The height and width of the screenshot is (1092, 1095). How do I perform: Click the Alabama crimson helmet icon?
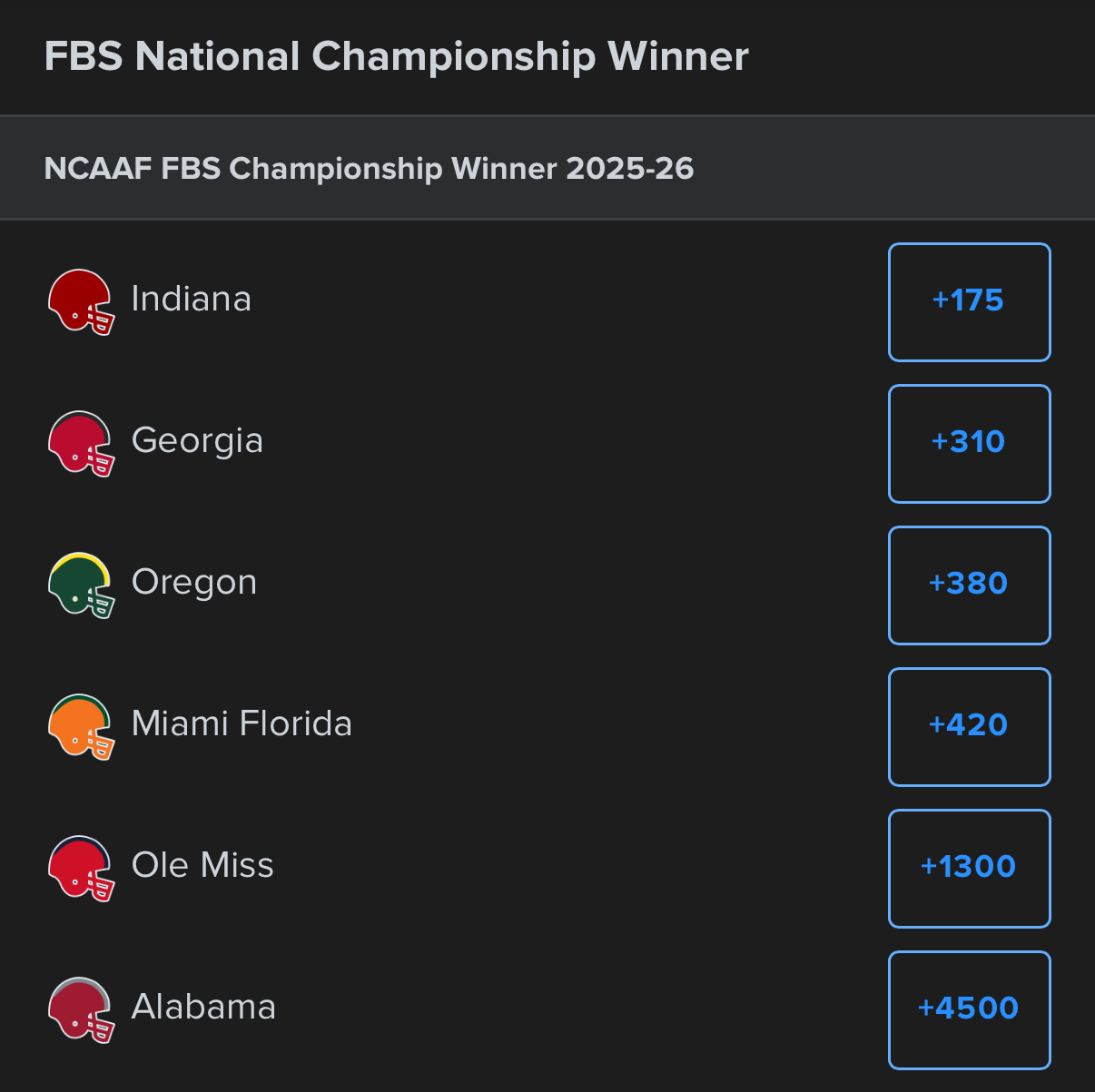pyautogui.click(x=81, y=1009)
